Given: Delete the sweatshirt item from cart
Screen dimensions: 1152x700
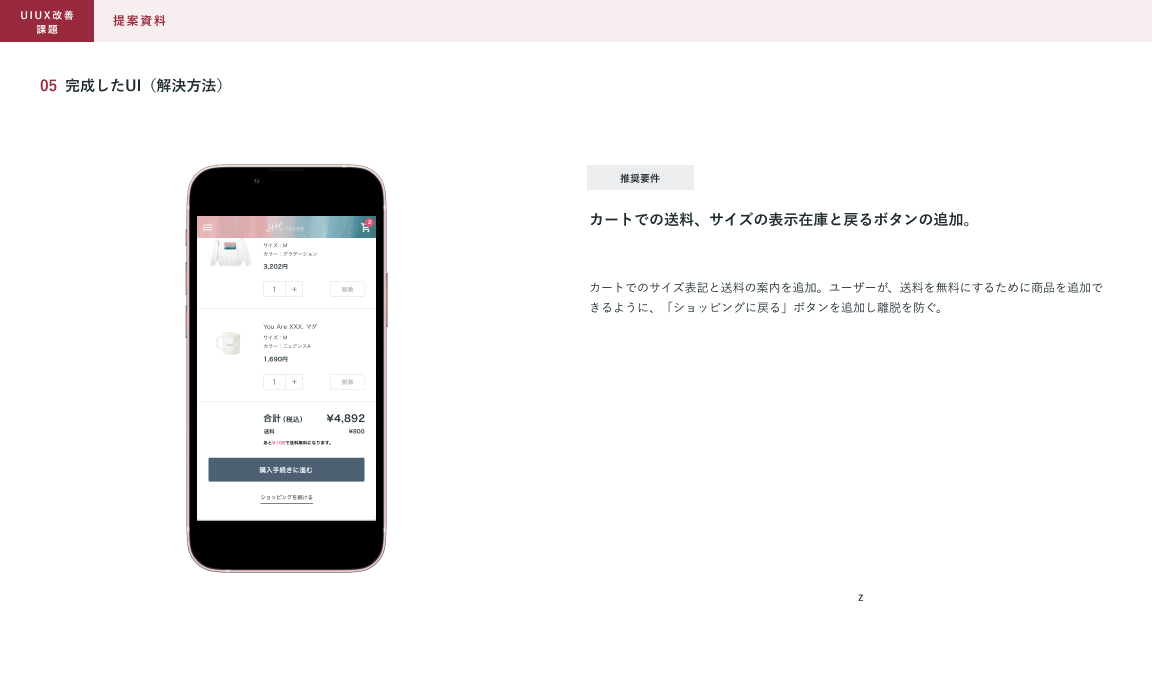Looking at the screenshot, I should click(x=347, y=289).
